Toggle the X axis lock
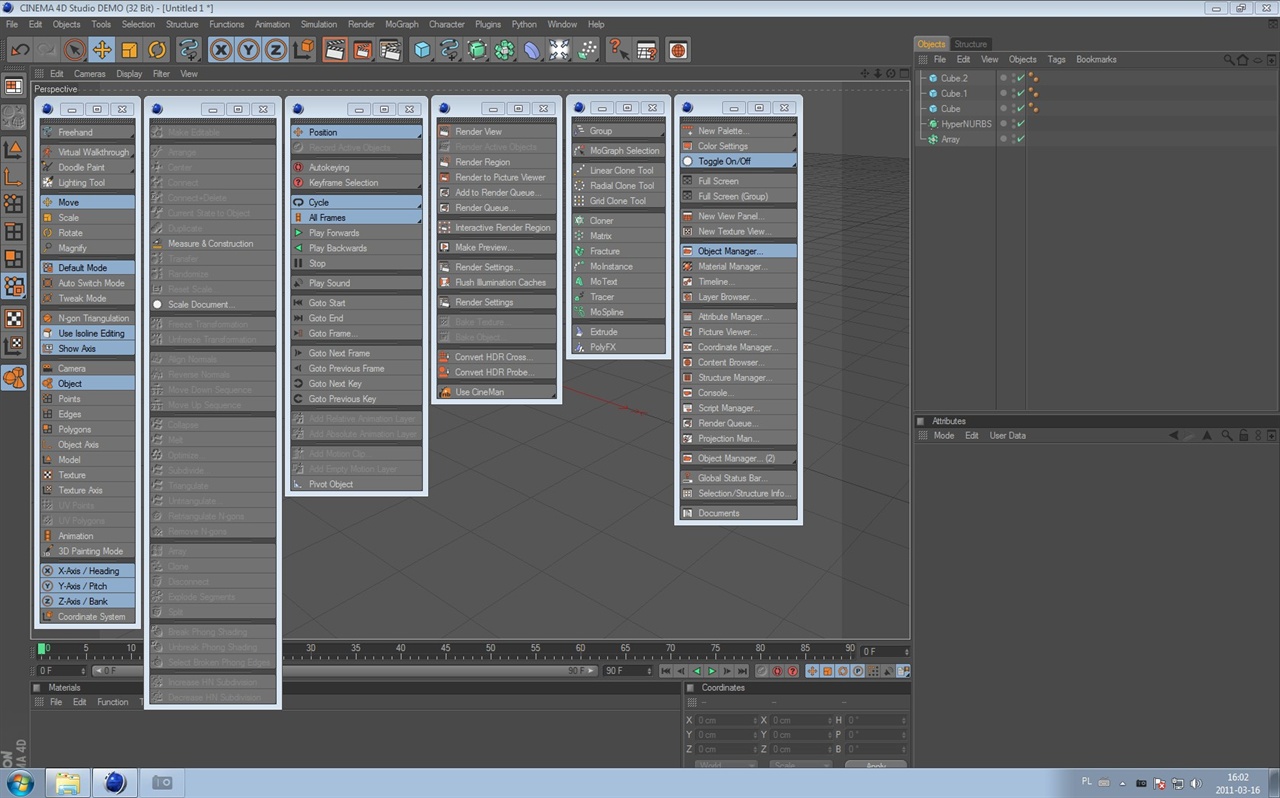 coord(221,50)
